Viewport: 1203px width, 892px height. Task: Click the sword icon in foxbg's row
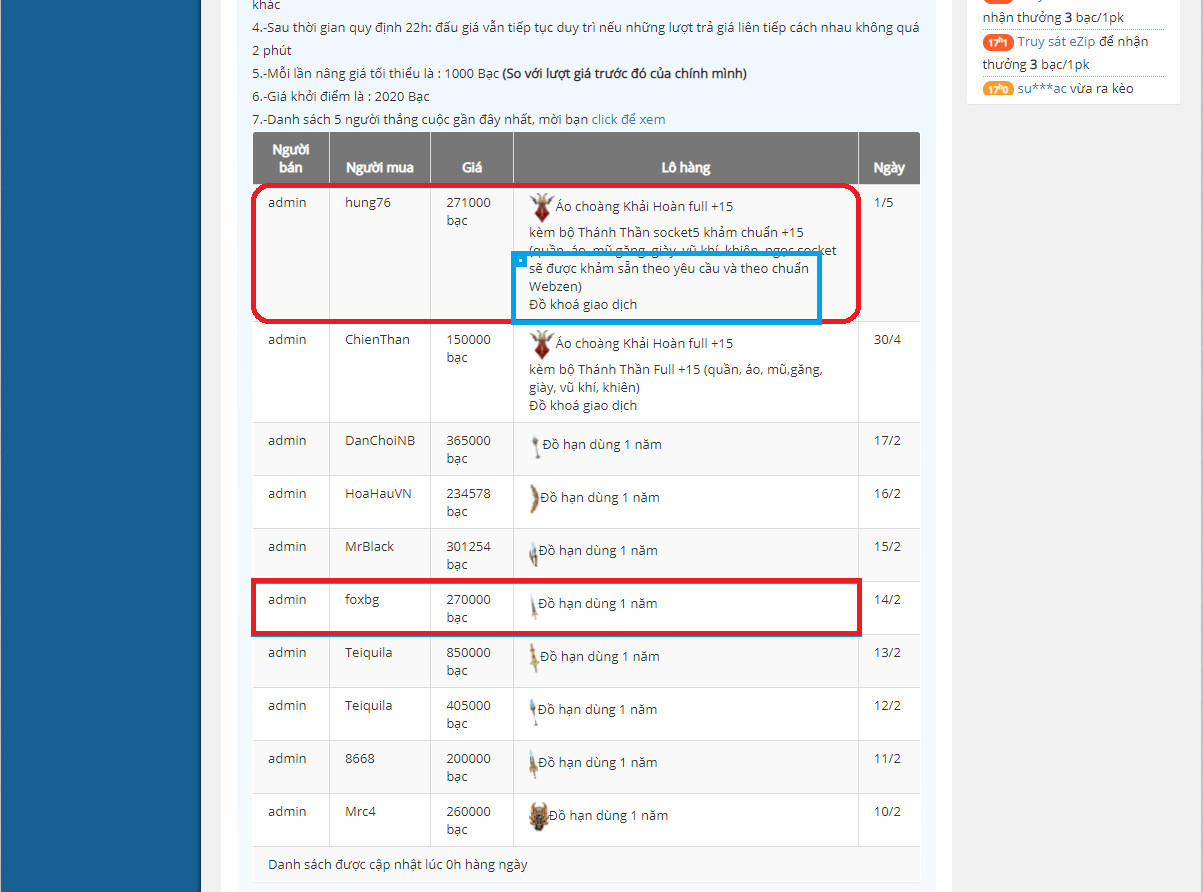(534, 605)
